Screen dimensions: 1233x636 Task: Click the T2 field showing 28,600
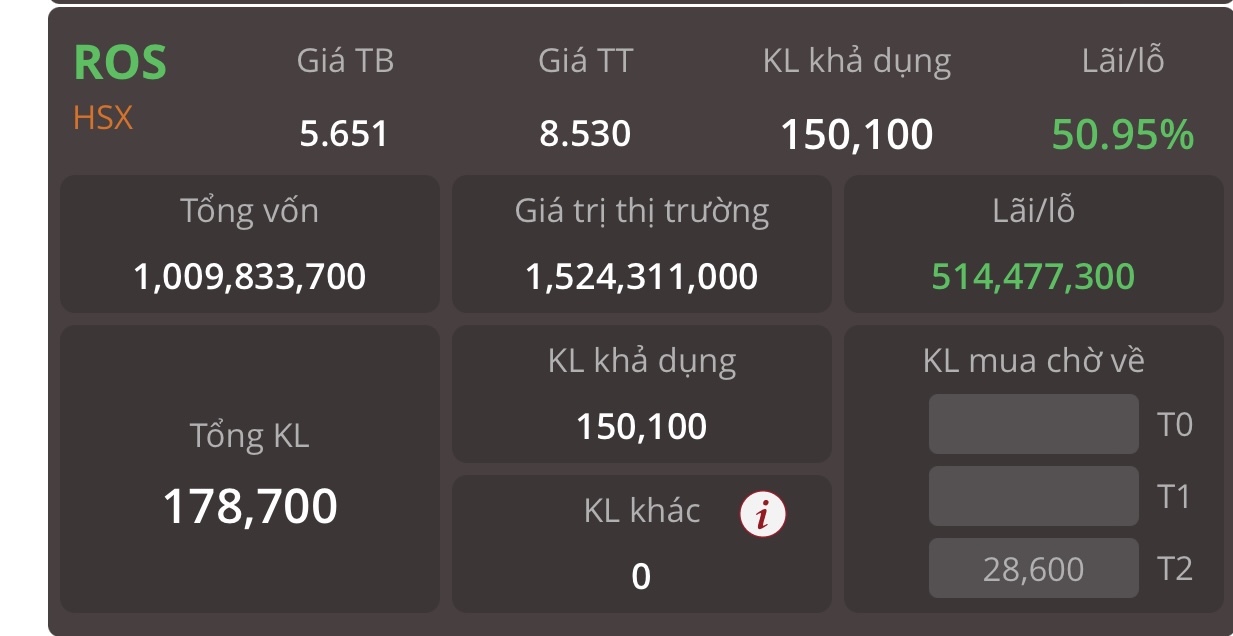click(x=1033, y=569)
